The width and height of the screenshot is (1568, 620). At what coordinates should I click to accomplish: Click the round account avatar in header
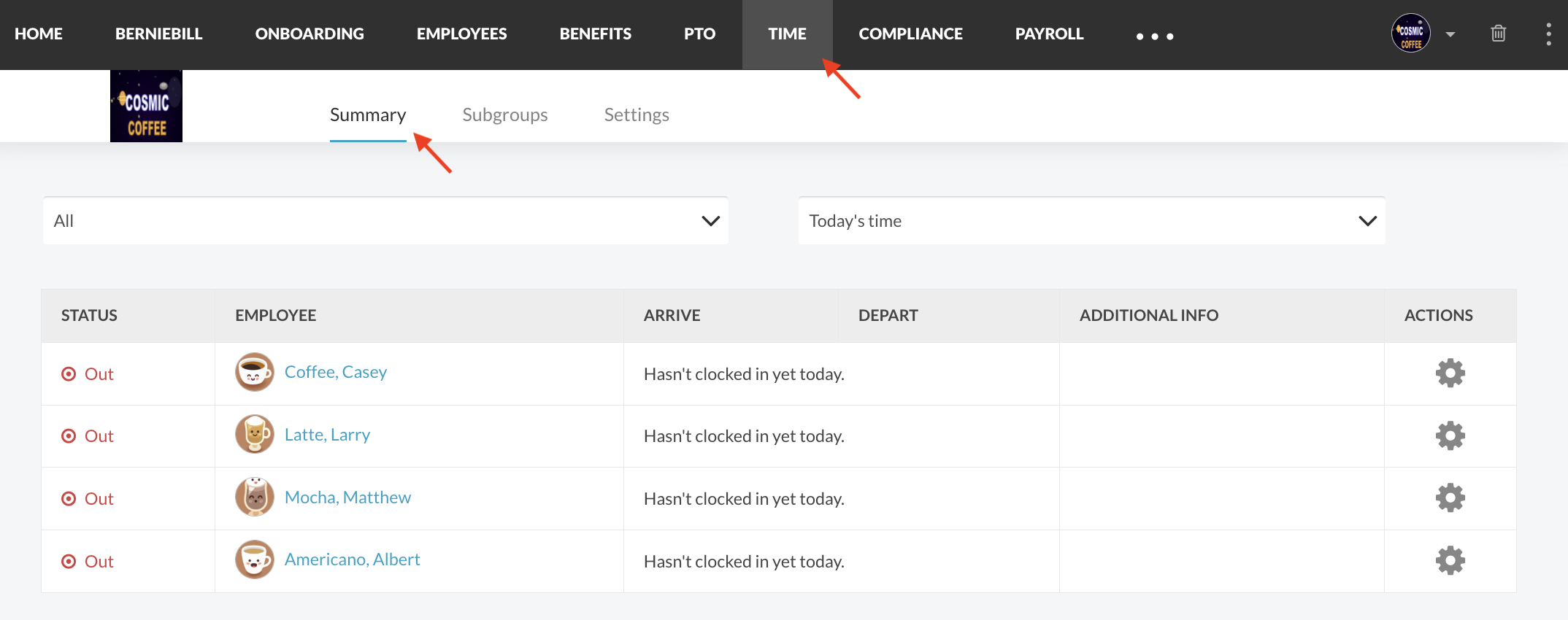(1410, 34)
